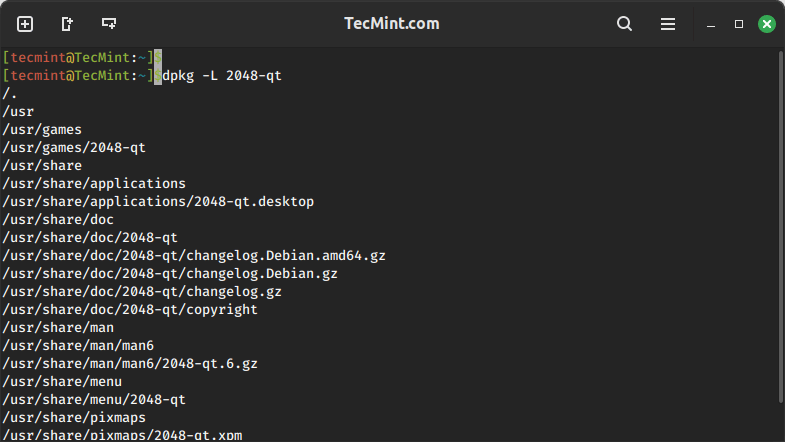Click the second title bar icon with plus
785x442 pixels.
(67, 24)
